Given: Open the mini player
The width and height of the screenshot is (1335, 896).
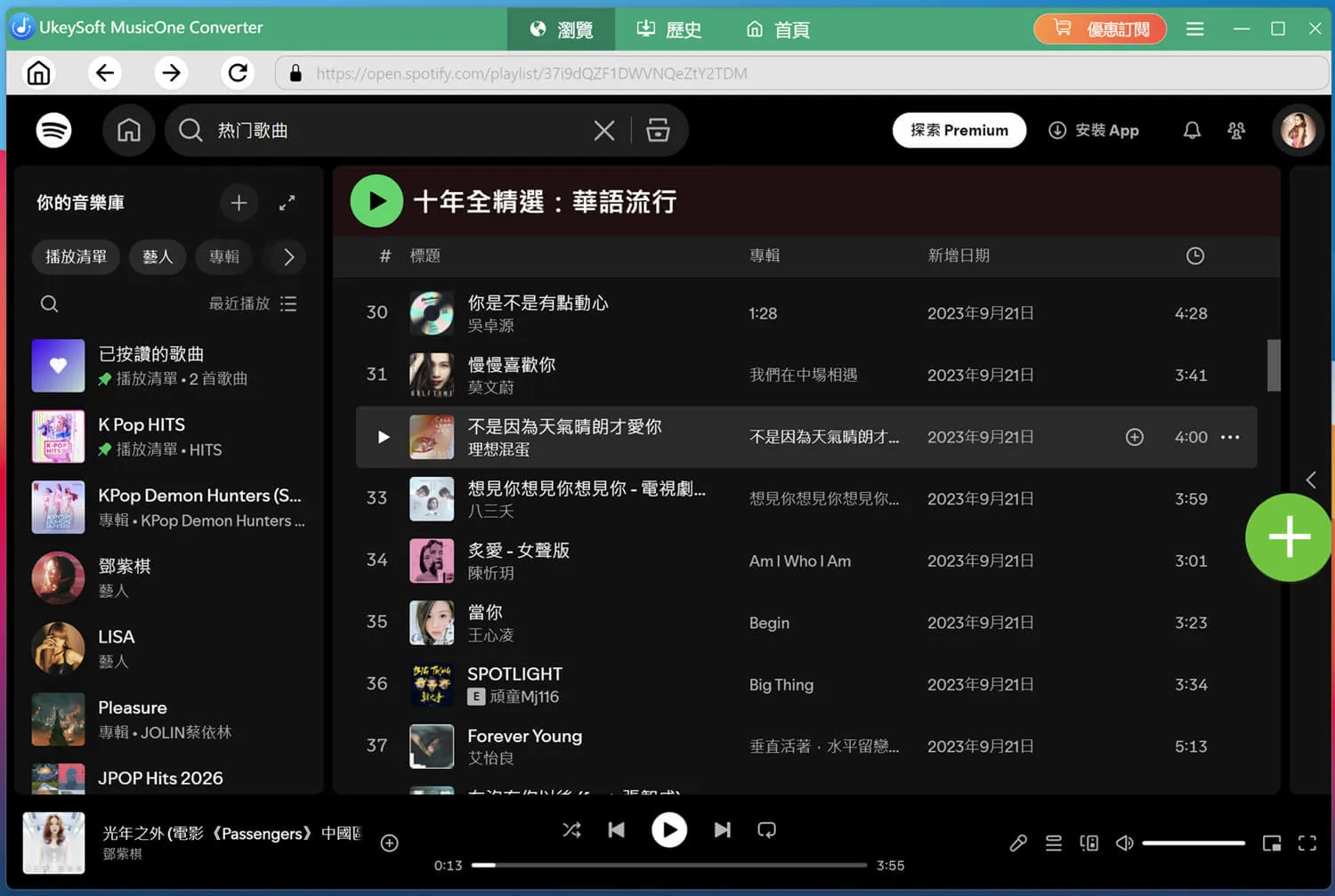Looking at the screenshot, I should pos(1272,843).
